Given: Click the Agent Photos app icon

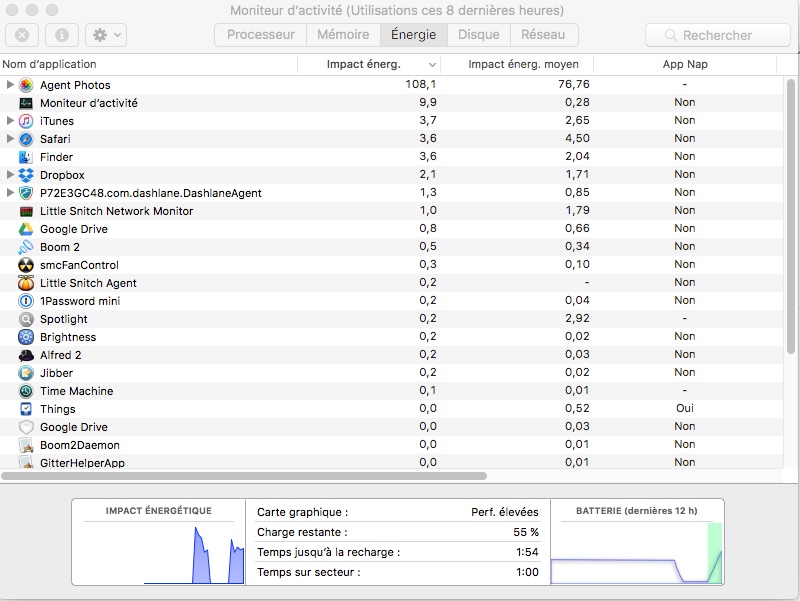Looking at the screenshot, I should [x=26, y=85].
